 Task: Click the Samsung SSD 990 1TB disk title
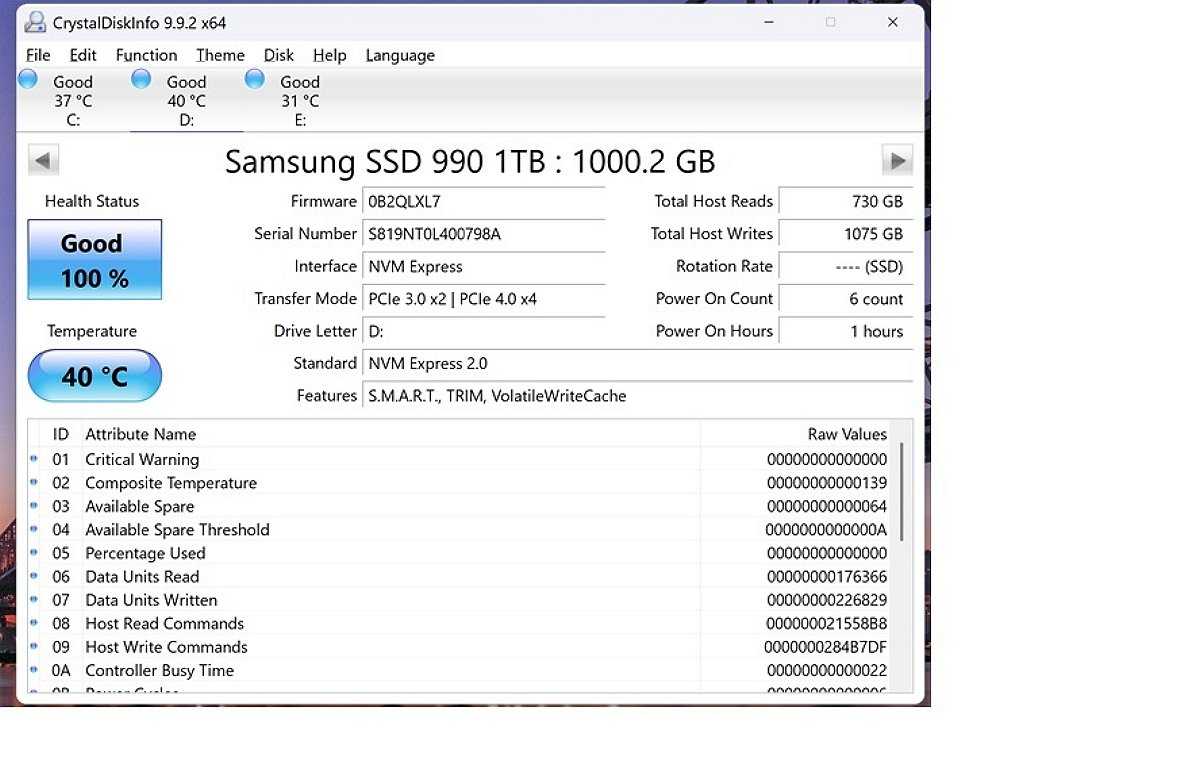pos(470,161)
